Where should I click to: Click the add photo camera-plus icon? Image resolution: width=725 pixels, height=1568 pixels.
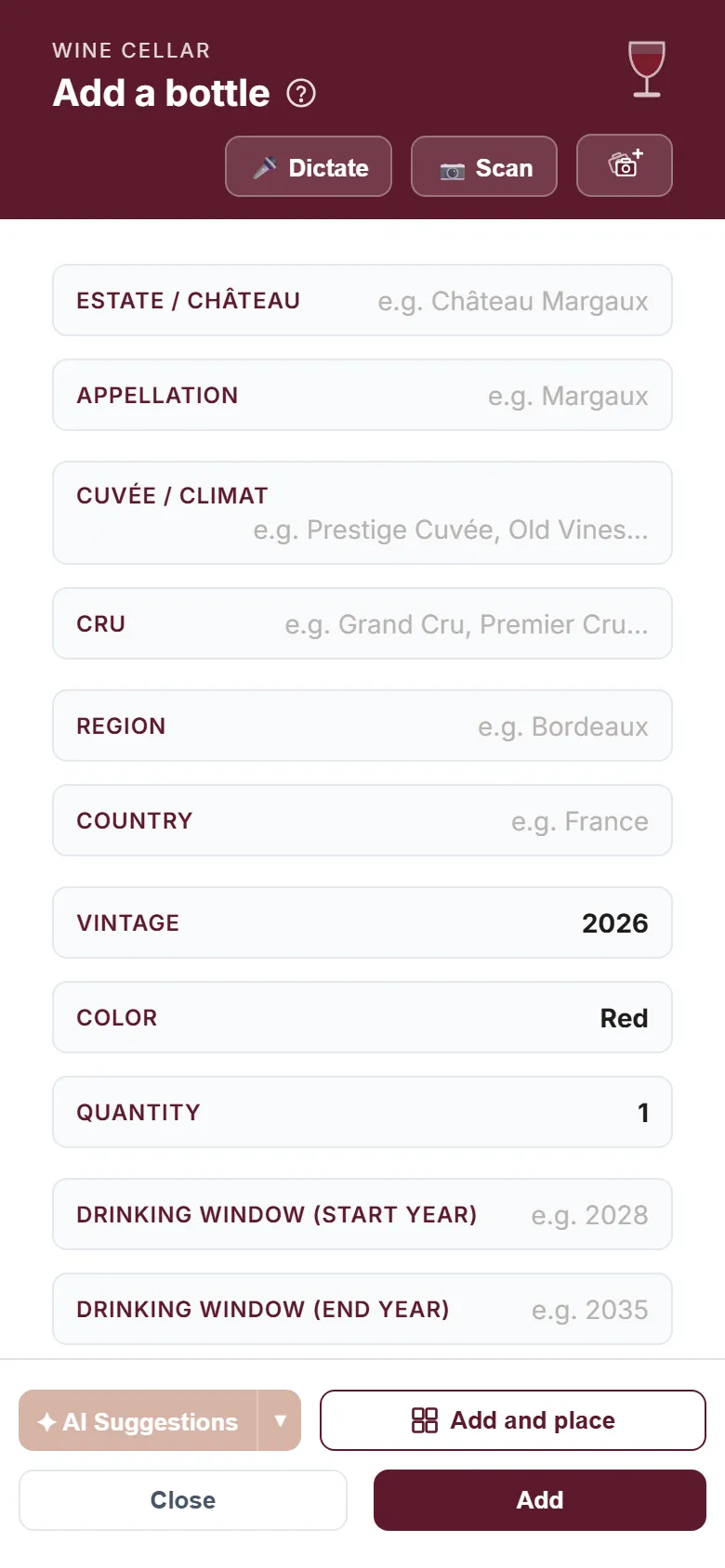click(x=625, y=165)
